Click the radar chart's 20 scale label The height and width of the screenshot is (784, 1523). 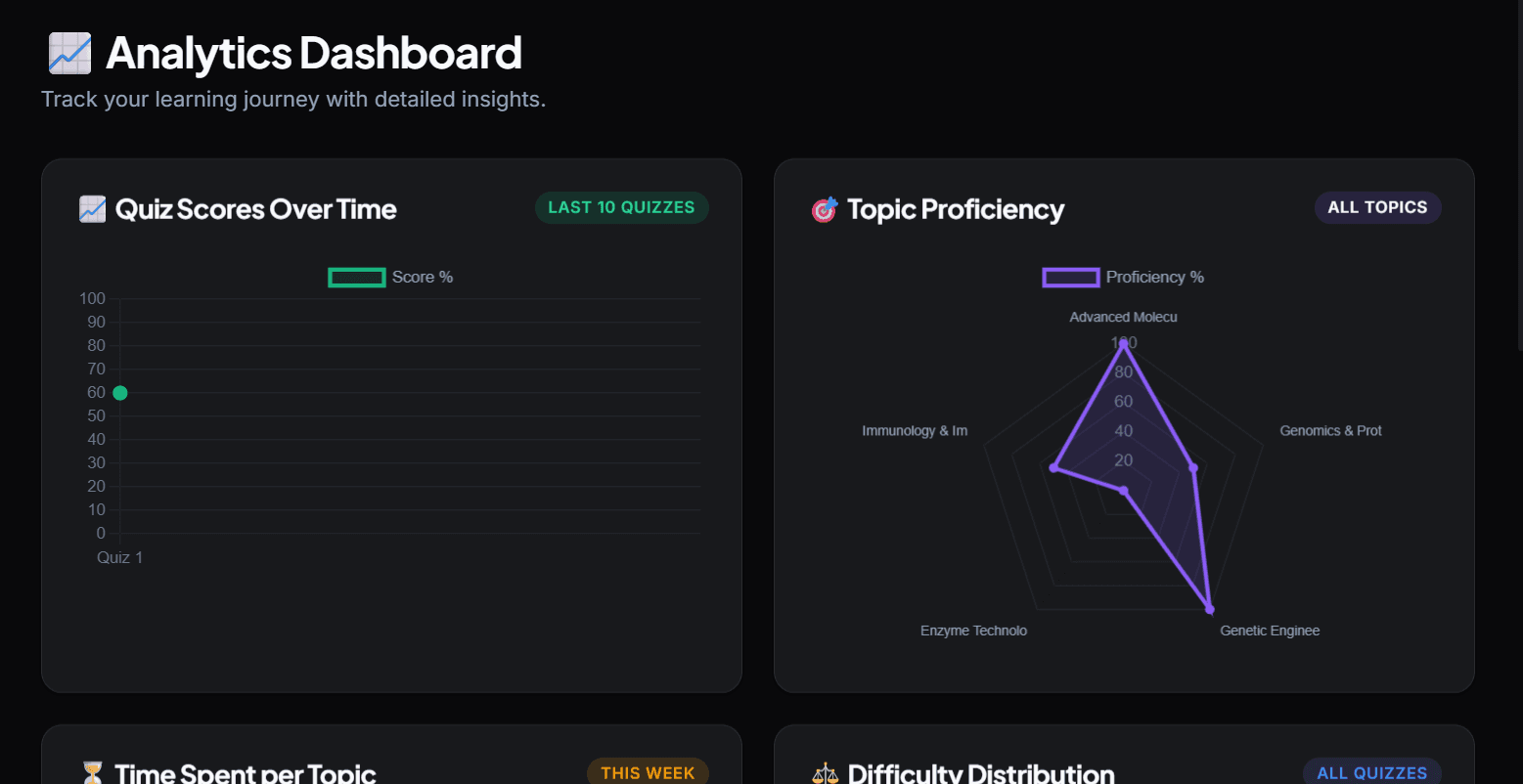[x=1123, y=460]
